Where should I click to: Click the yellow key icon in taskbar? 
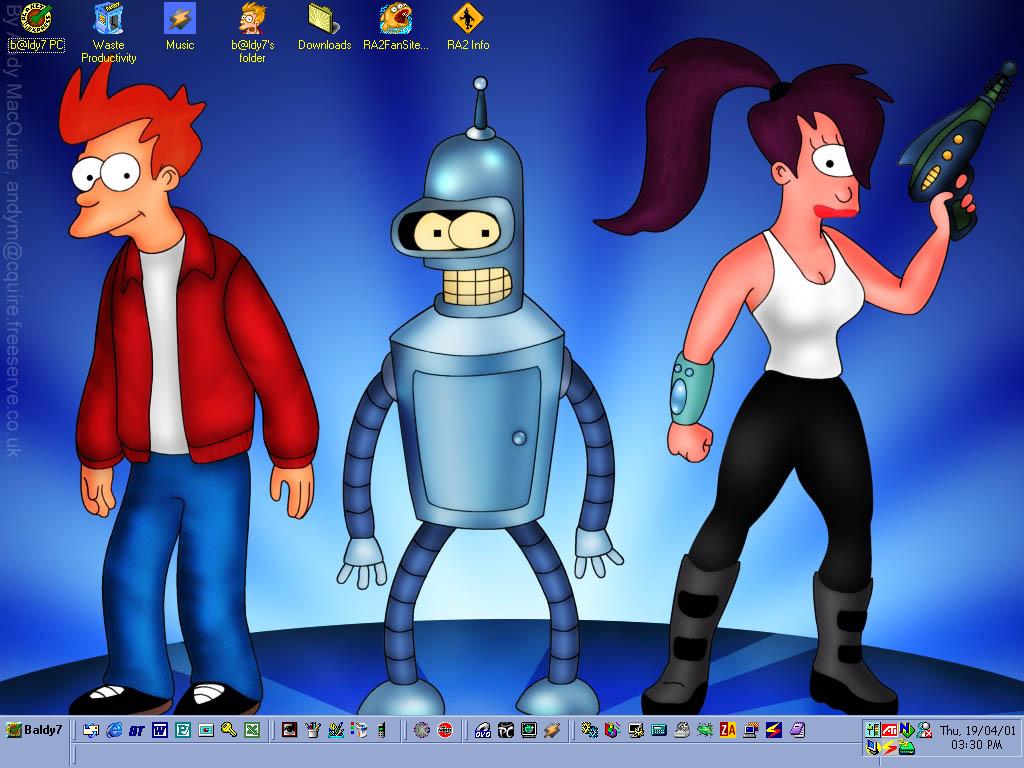[x=229, y=730]
